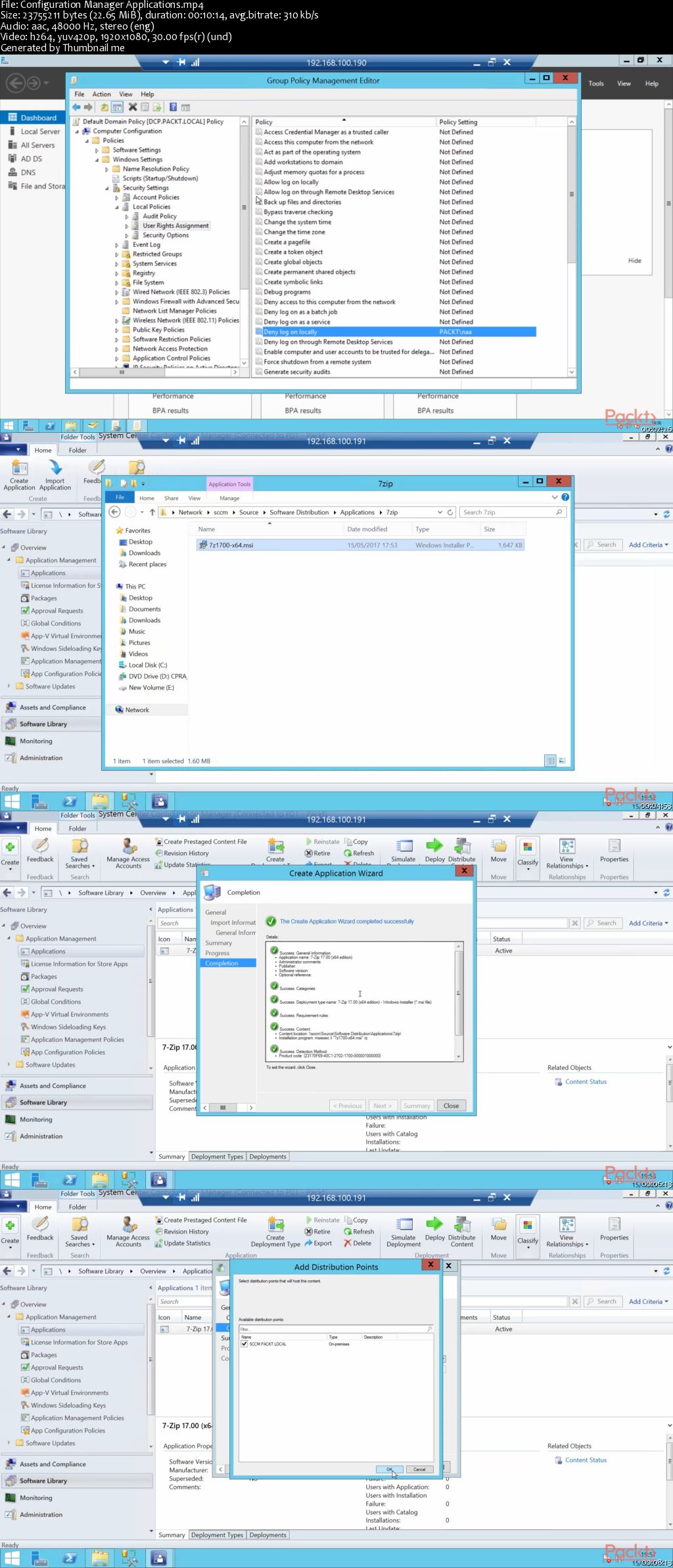
Task: Sort by Date modified column in 7zip window
Action: [x=377, y=529]
